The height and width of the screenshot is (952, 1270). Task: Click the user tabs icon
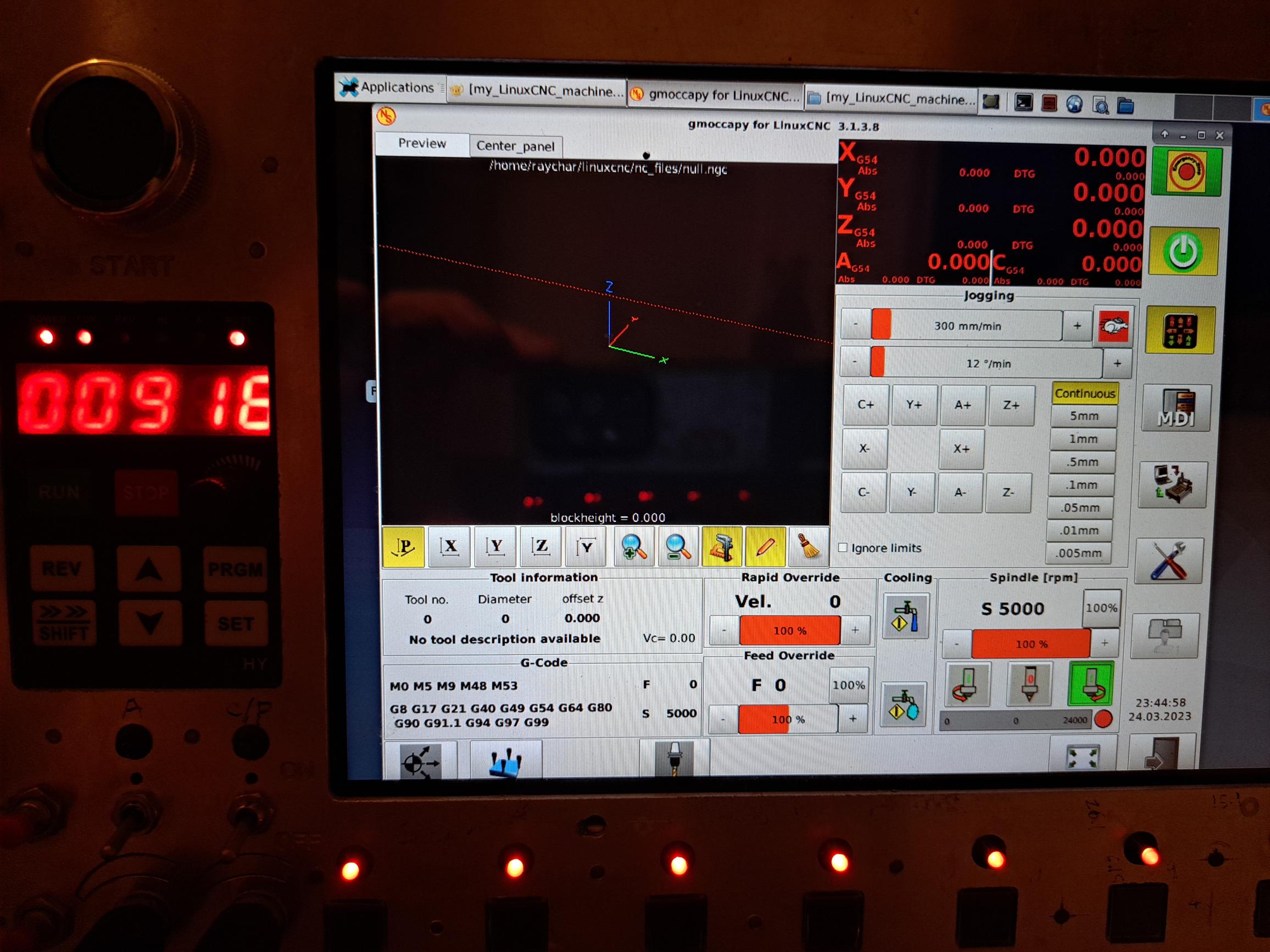pos(1165,636)
